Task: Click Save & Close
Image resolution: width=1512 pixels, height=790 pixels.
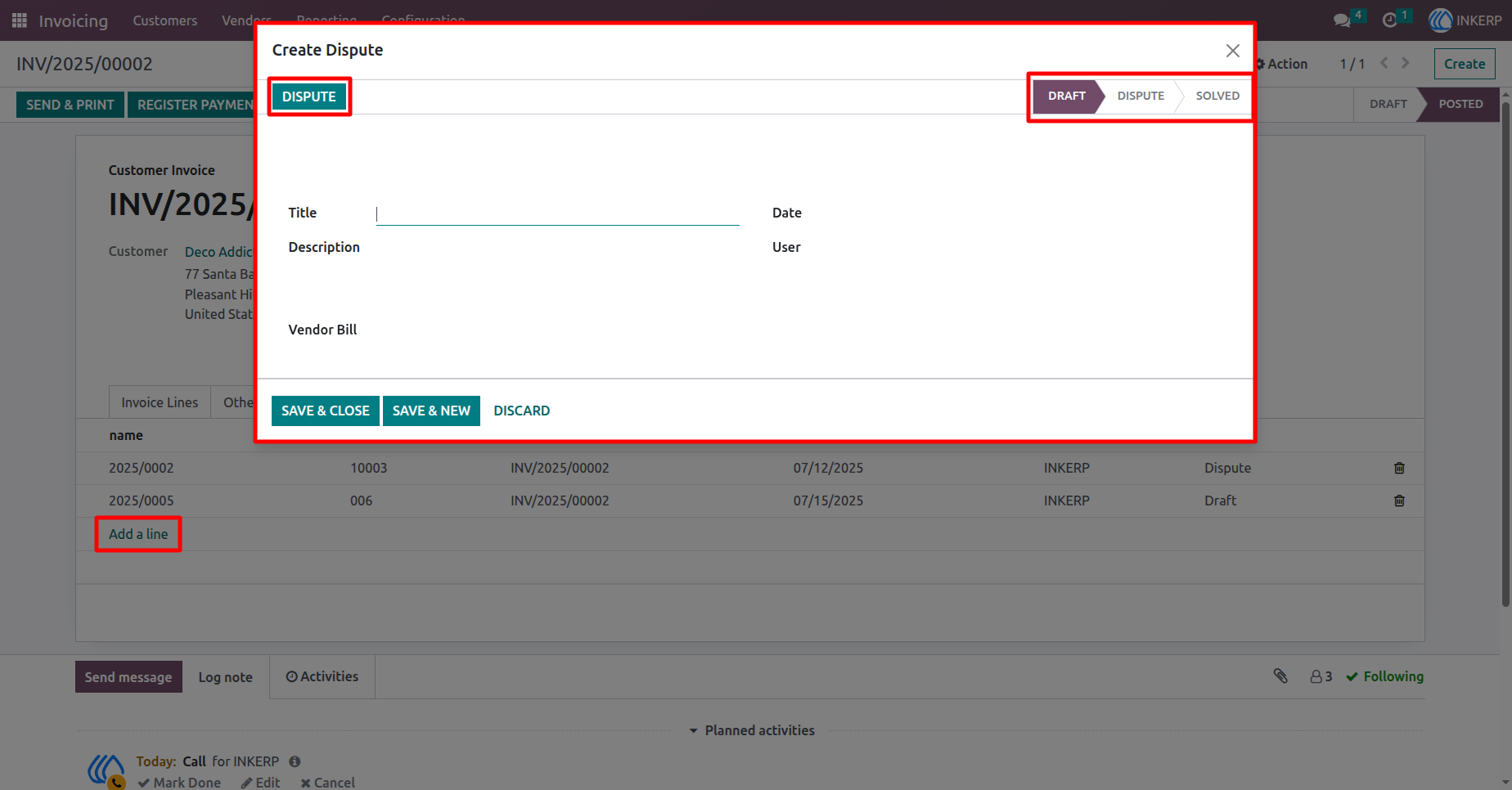Action: click(x=326, y=411)
